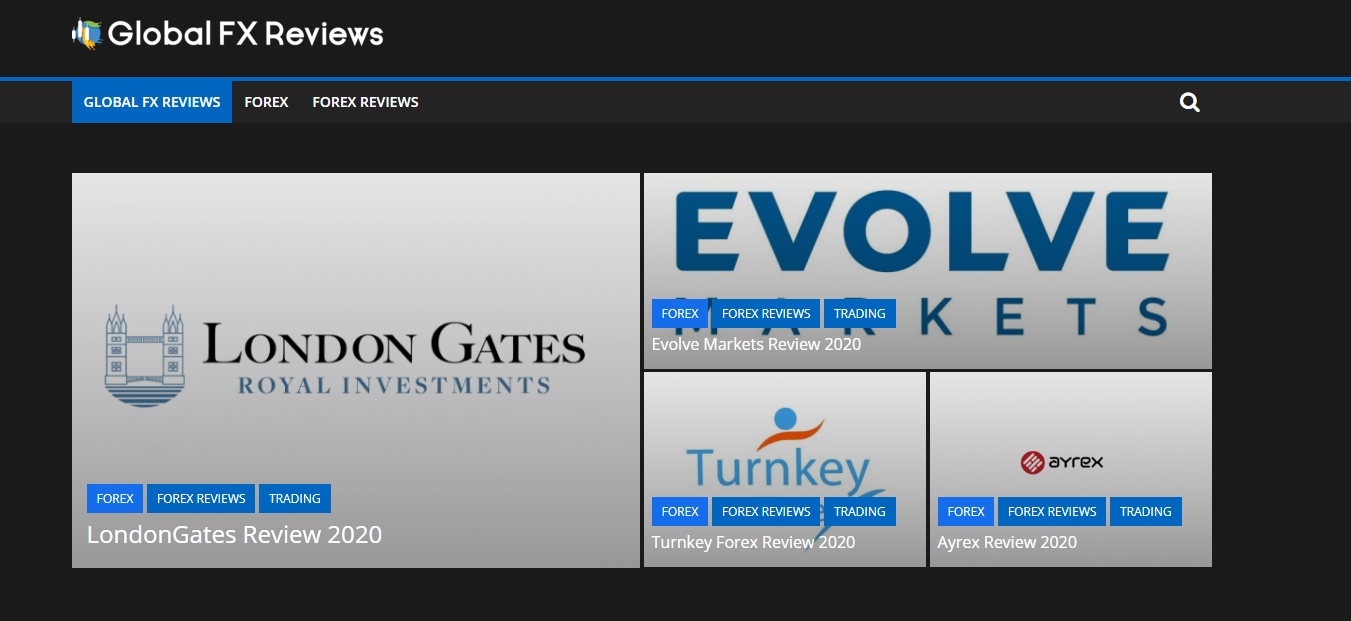Click FOREX REVIEWS tag on Evolve Markets card
Image resolution: width=1351 pixels, height=621 pixels.
[766, 313]
